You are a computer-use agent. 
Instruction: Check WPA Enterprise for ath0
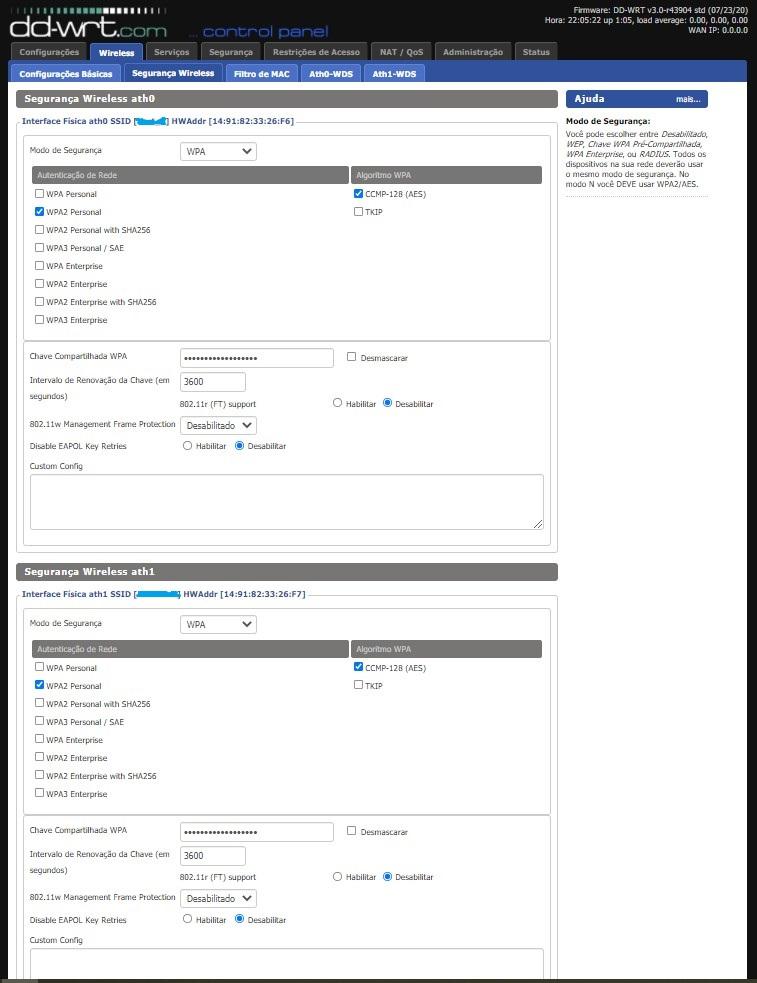[x=39, y=265]
